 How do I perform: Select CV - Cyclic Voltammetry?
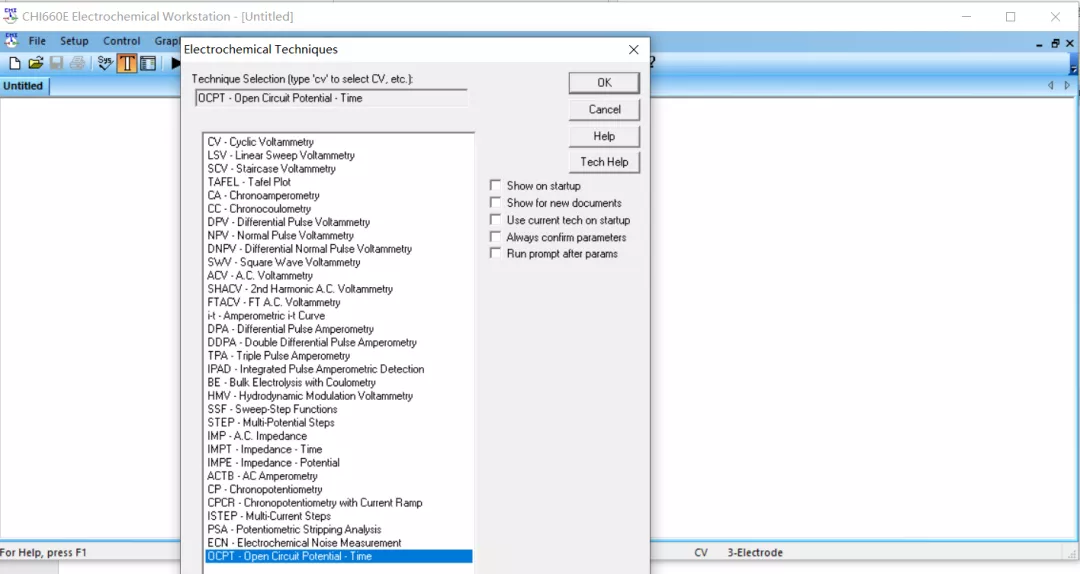tap(260, 142)
